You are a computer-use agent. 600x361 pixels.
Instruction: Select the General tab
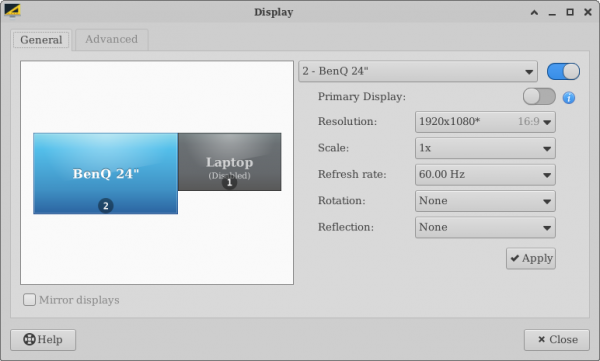[x=41, y=40]
